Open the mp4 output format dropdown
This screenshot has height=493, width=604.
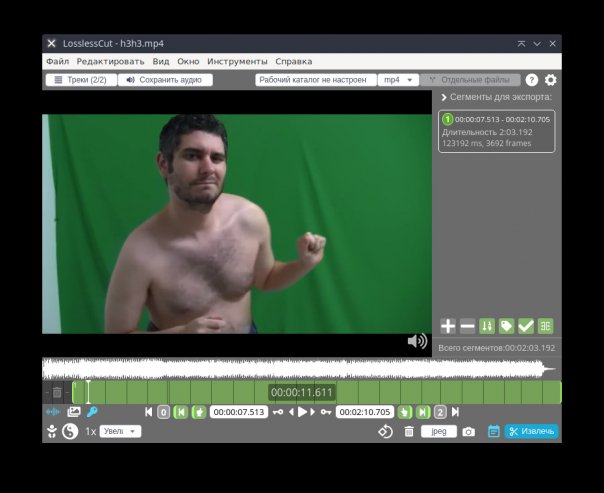point(398,80)
